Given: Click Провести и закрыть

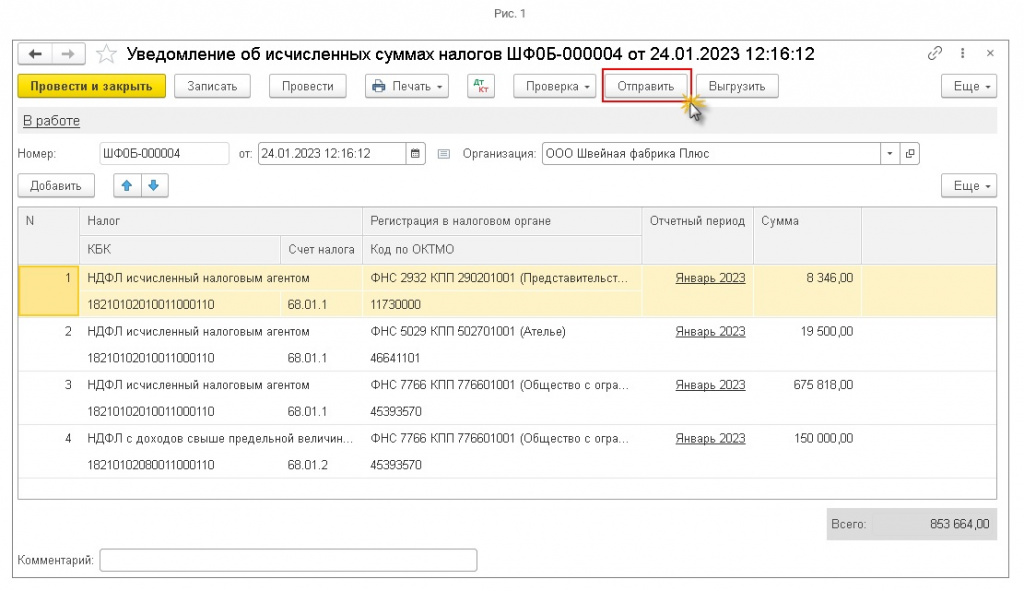Looking at the screenshot, I should tap(91, 86).
